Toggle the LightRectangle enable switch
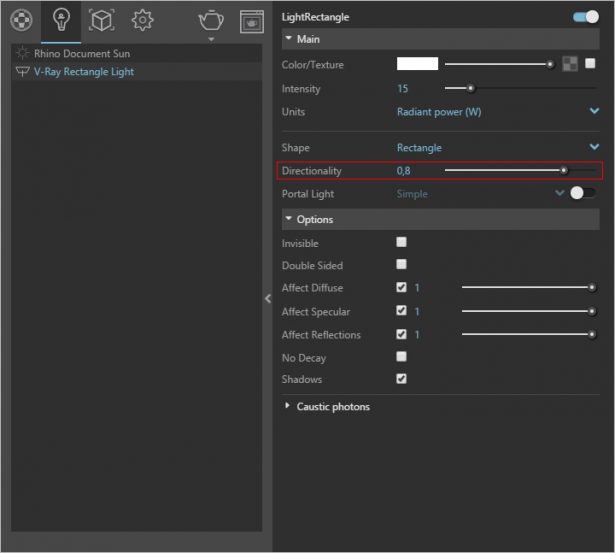The height and width of the screenshot is (553, 615). tap(586, 17)
